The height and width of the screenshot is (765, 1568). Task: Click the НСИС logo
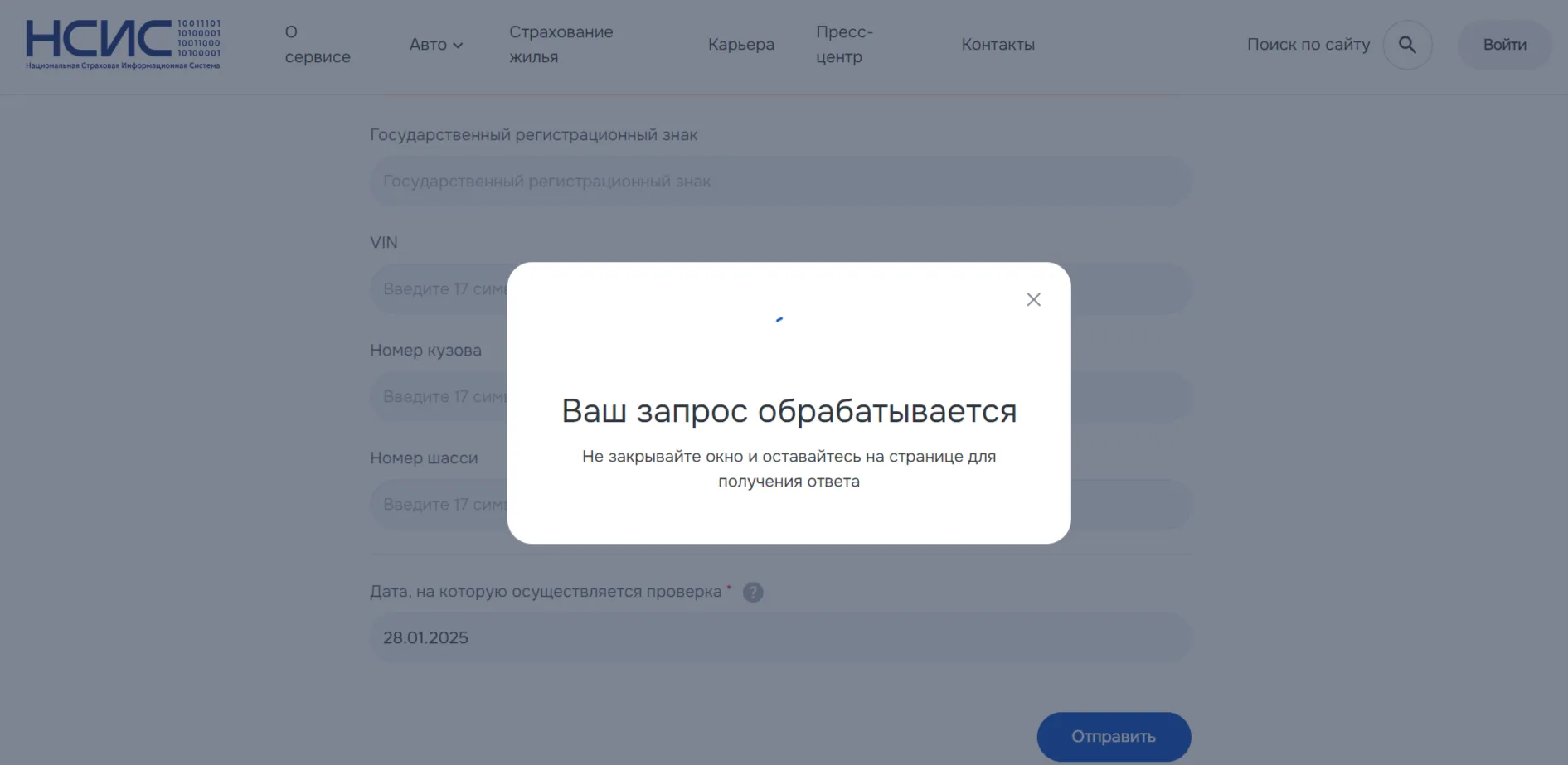(x=123, y=43)
